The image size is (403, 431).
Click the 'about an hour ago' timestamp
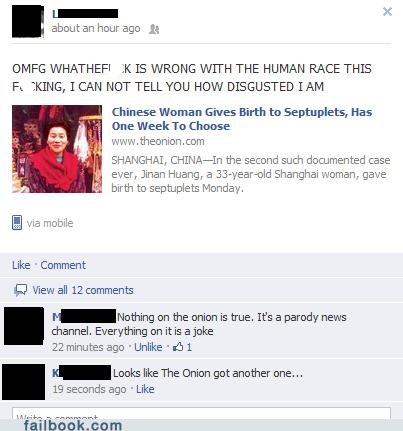coord(96,29)
